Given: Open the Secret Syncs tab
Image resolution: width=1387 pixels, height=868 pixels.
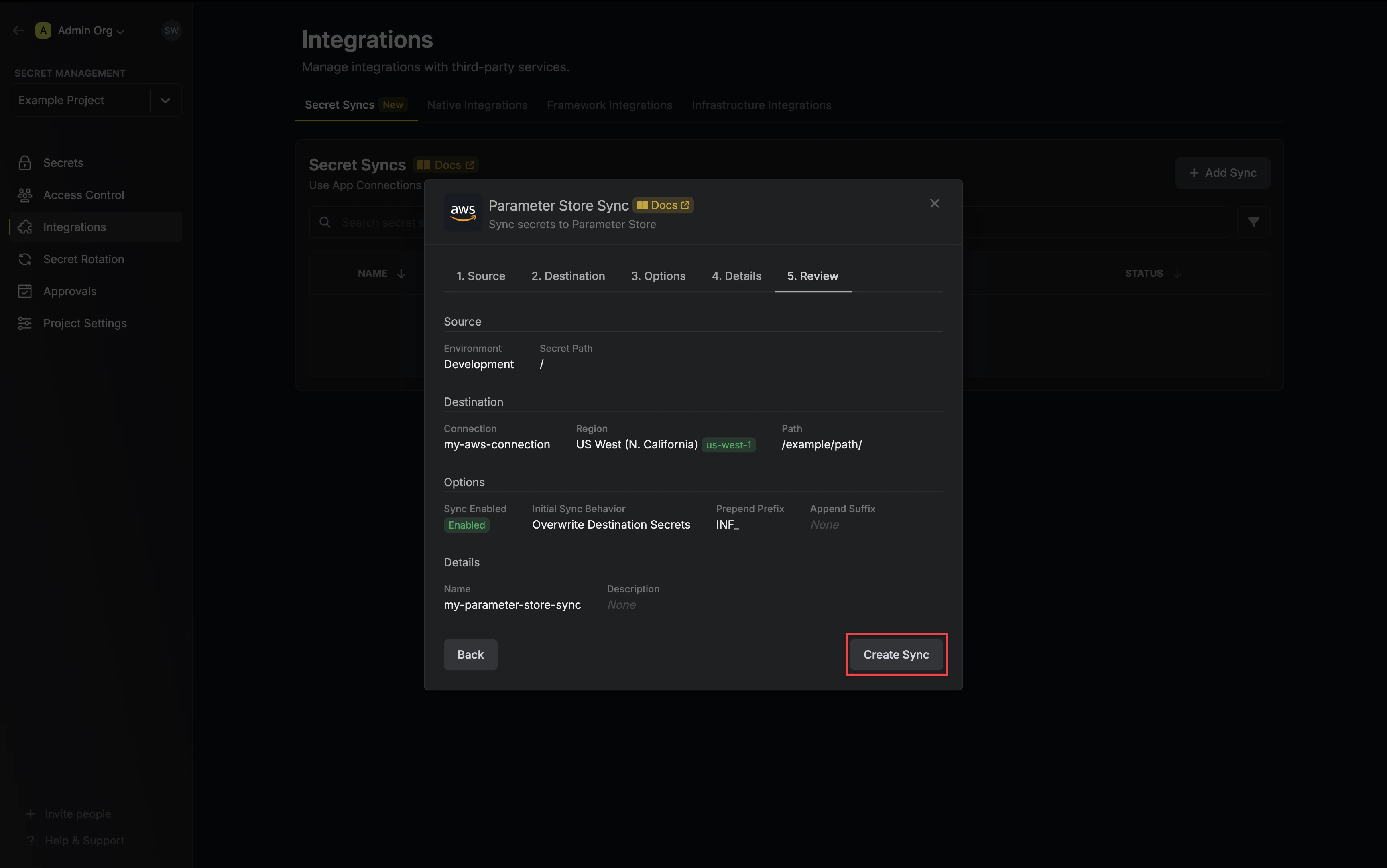Looking at the screenshot, I should [x=356, y=105].
